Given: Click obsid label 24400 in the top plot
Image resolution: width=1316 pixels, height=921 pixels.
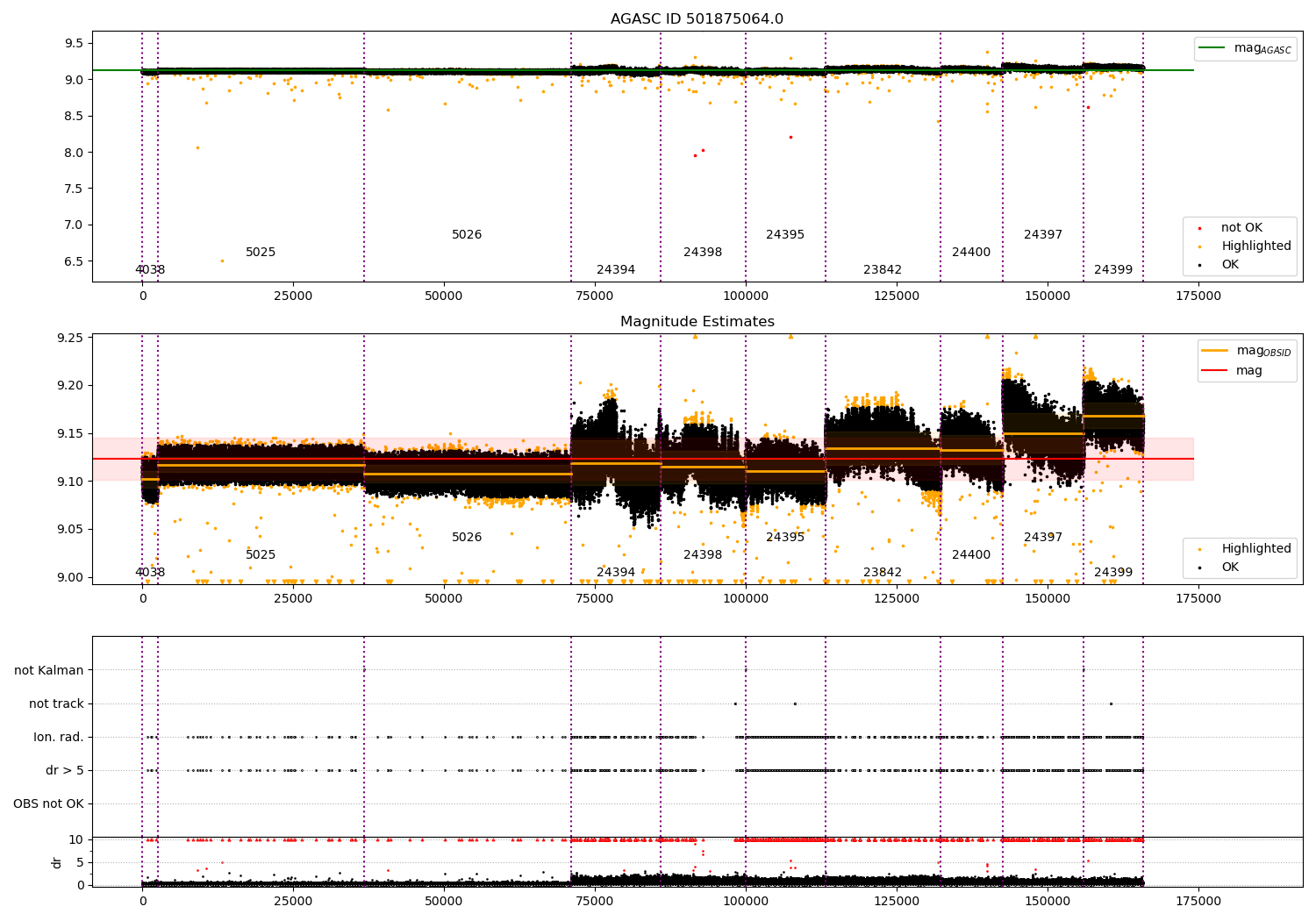Looking at the screenshot, I should click(x=971, y=253).
